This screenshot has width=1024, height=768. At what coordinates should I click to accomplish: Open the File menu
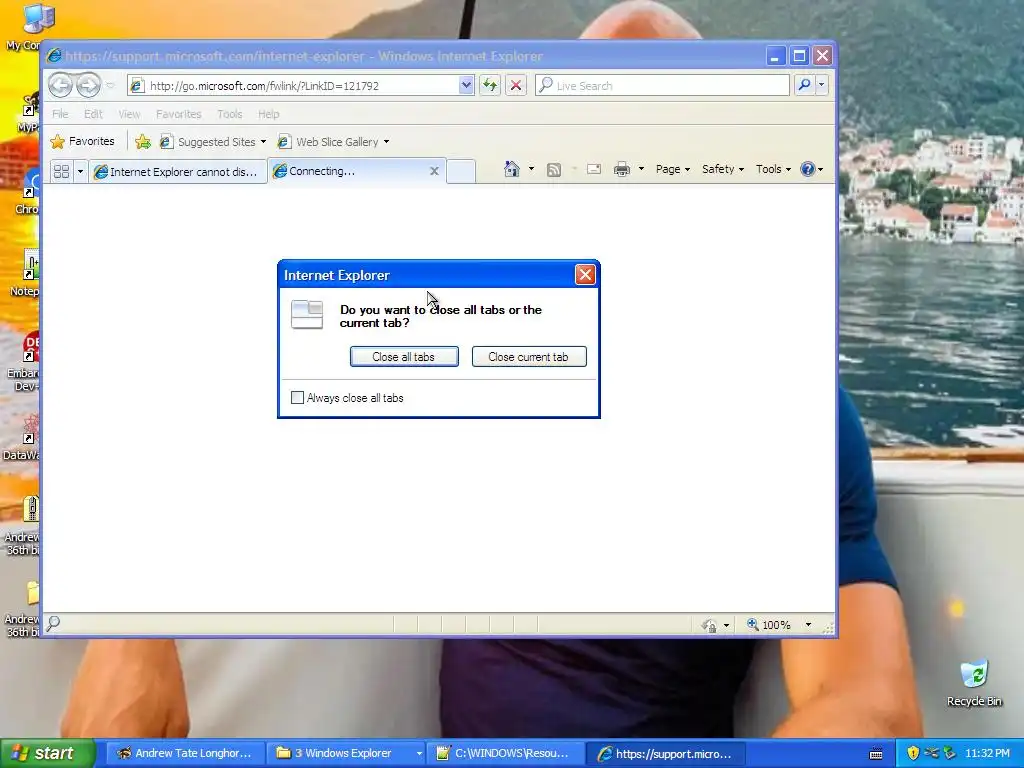coord(60,114)
